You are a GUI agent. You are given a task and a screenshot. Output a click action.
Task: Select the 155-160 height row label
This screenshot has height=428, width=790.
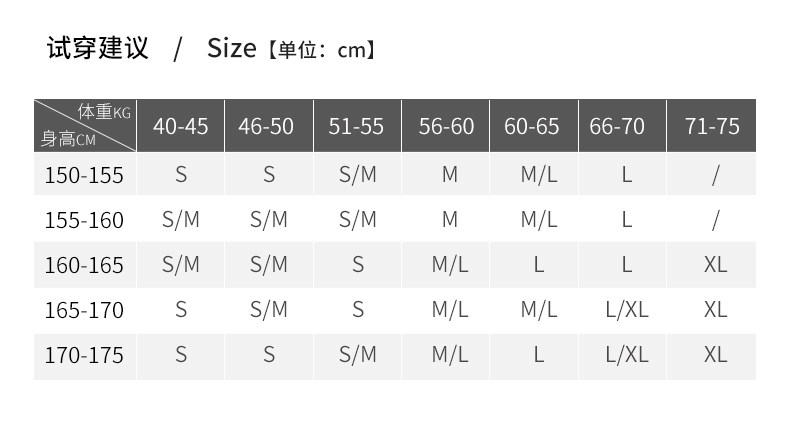[x=84, y=220]
